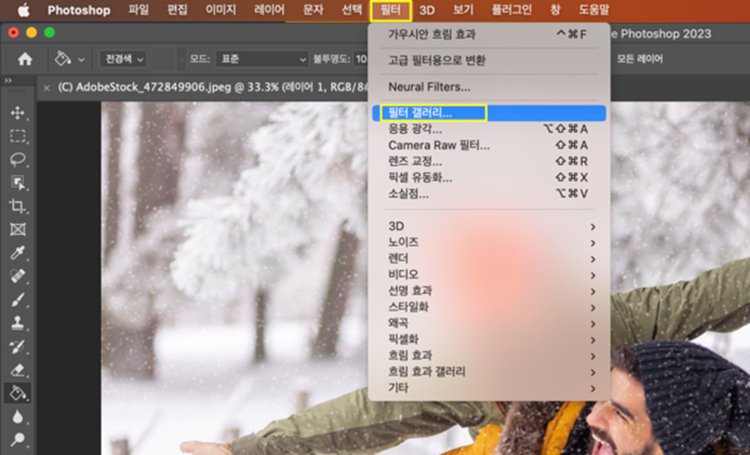Open the Photoshop application menu

coord(79,10)
